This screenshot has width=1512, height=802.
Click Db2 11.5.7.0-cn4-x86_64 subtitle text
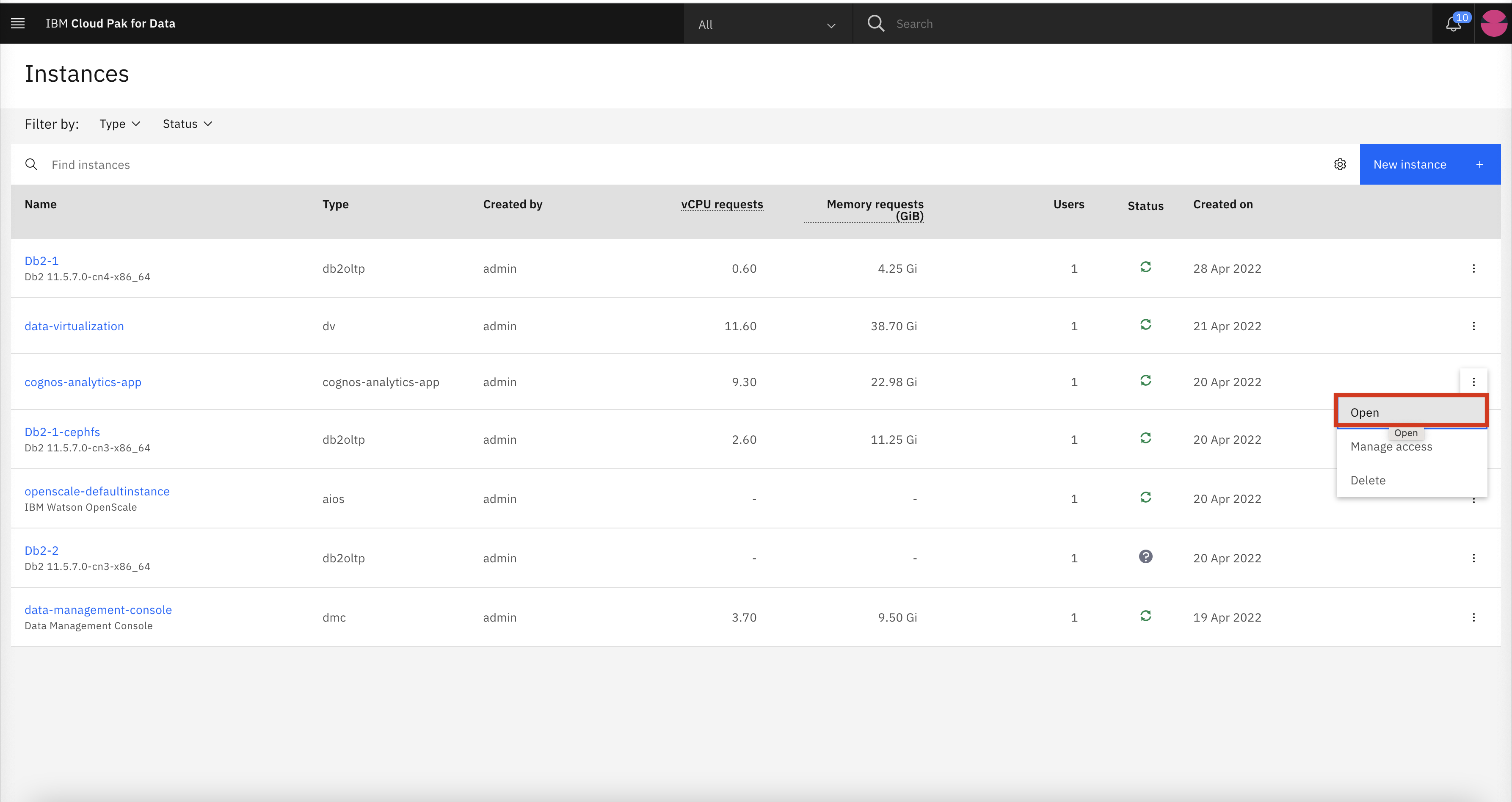pos(87,277)
